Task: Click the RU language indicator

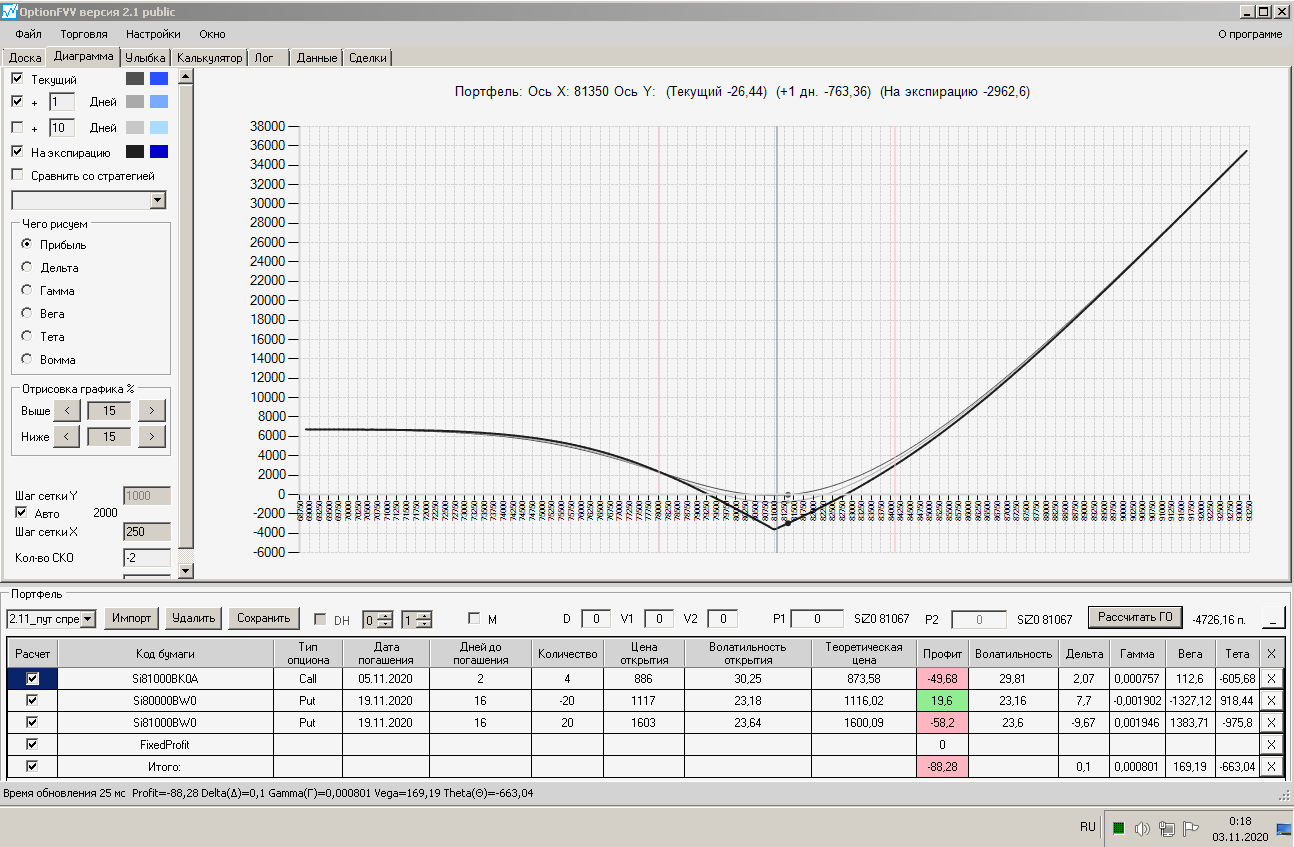Action: click(x=1088, y=827)
